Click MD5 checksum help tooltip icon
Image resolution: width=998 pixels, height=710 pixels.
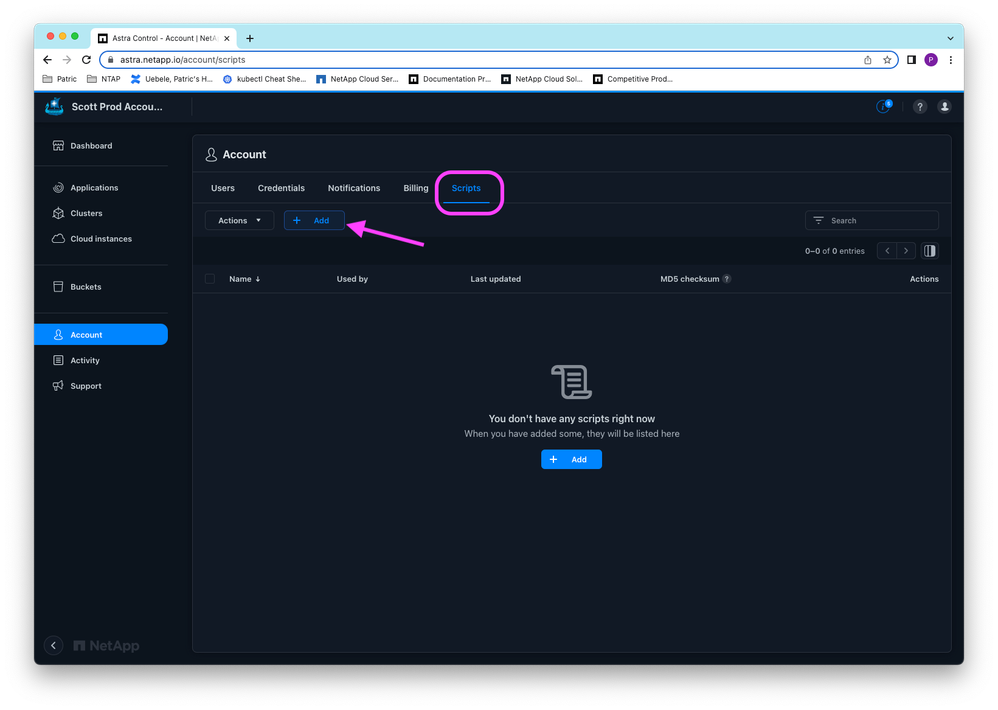[727, 279]
